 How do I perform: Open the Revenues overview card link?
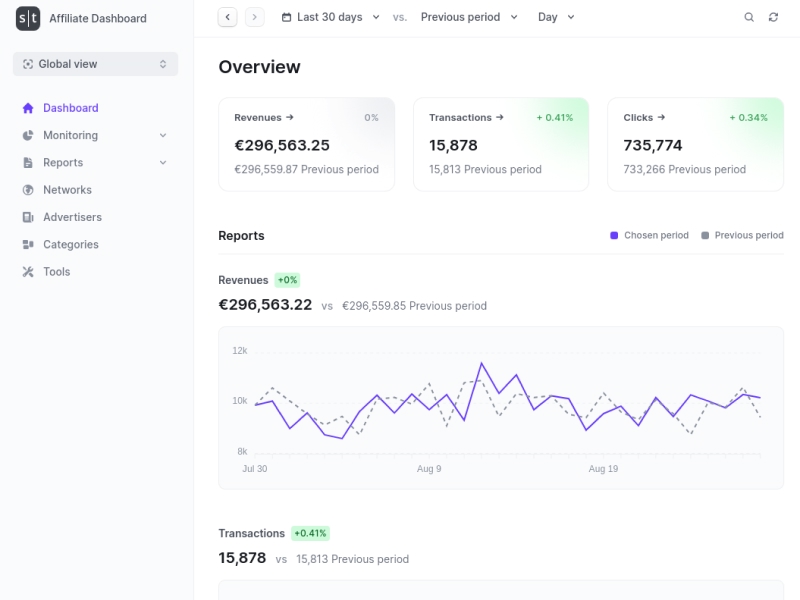click(x=264, y=117)
